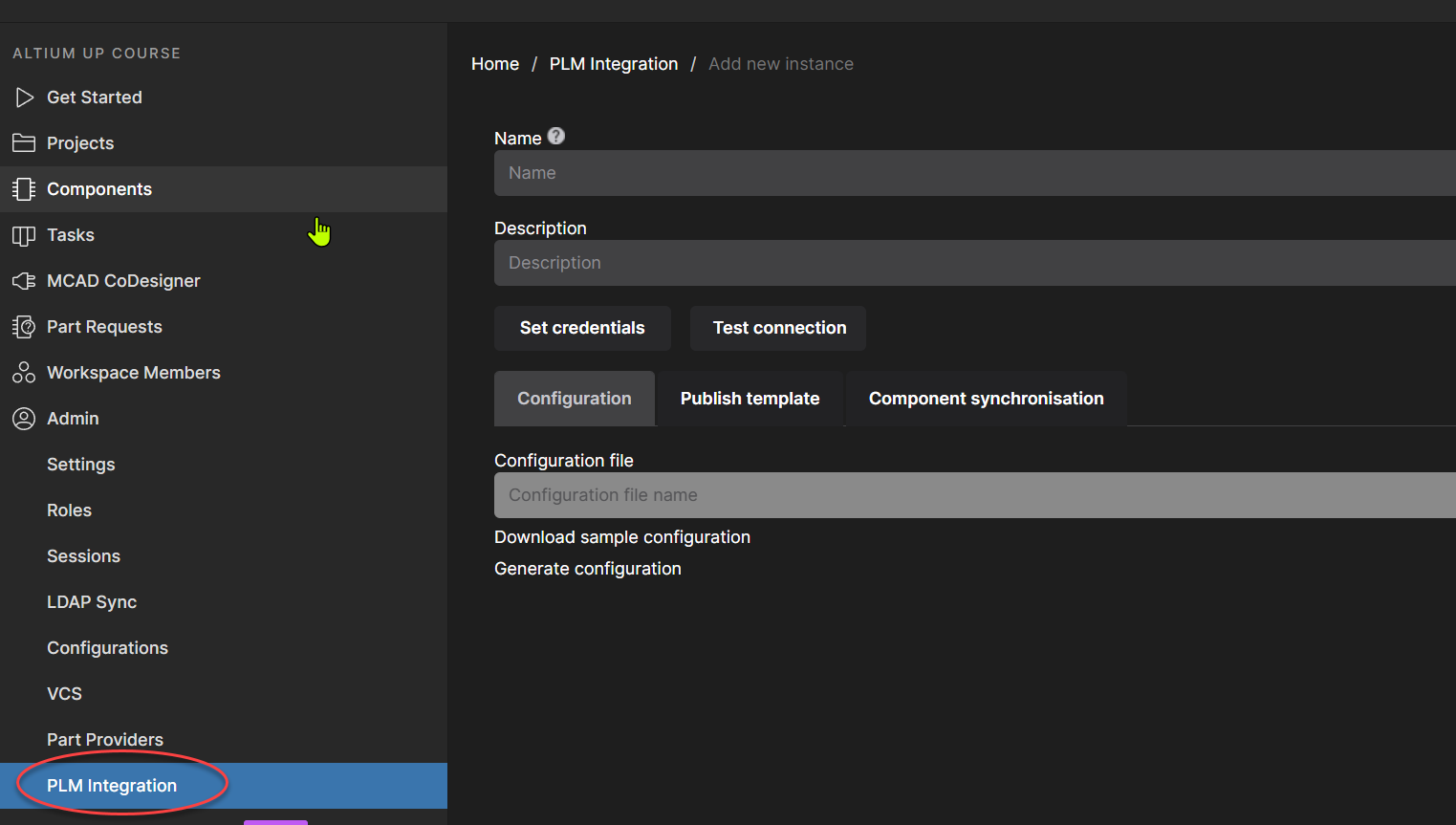This screenshot has height=825, width=1456.
Task: Open Part Providers page
Action: coord(224,740)
